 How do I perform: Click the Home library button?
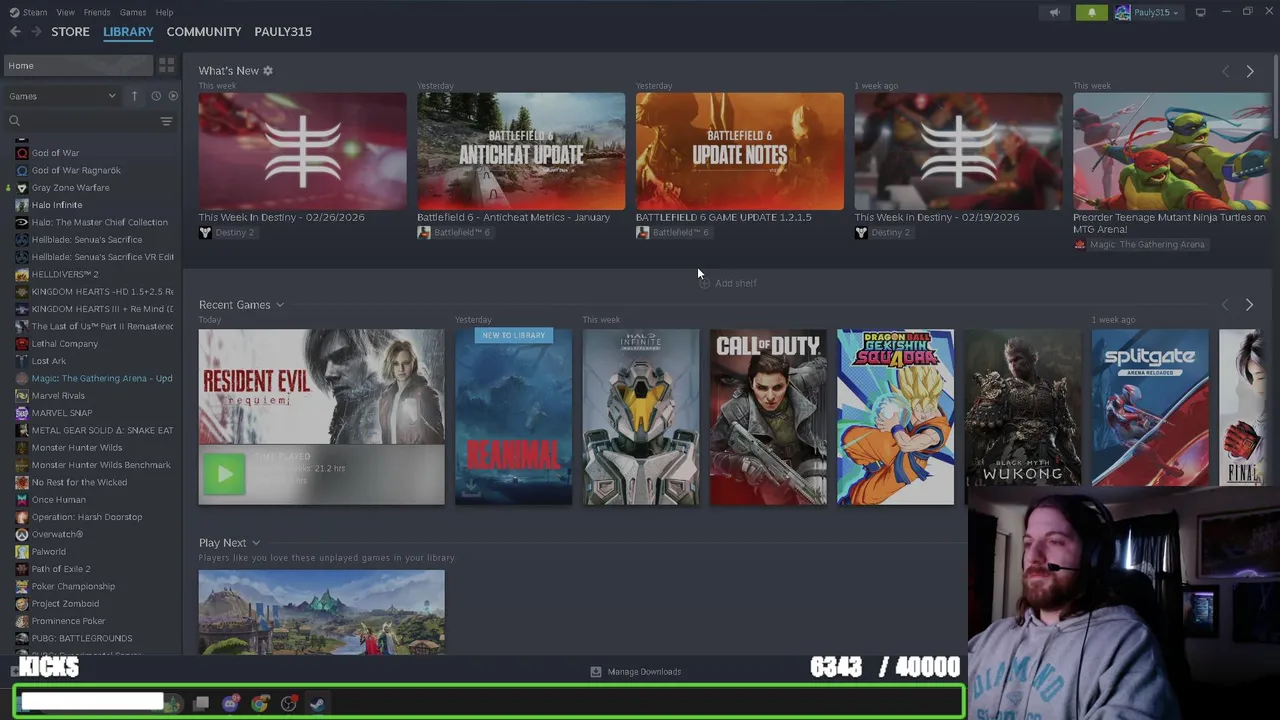78,65
